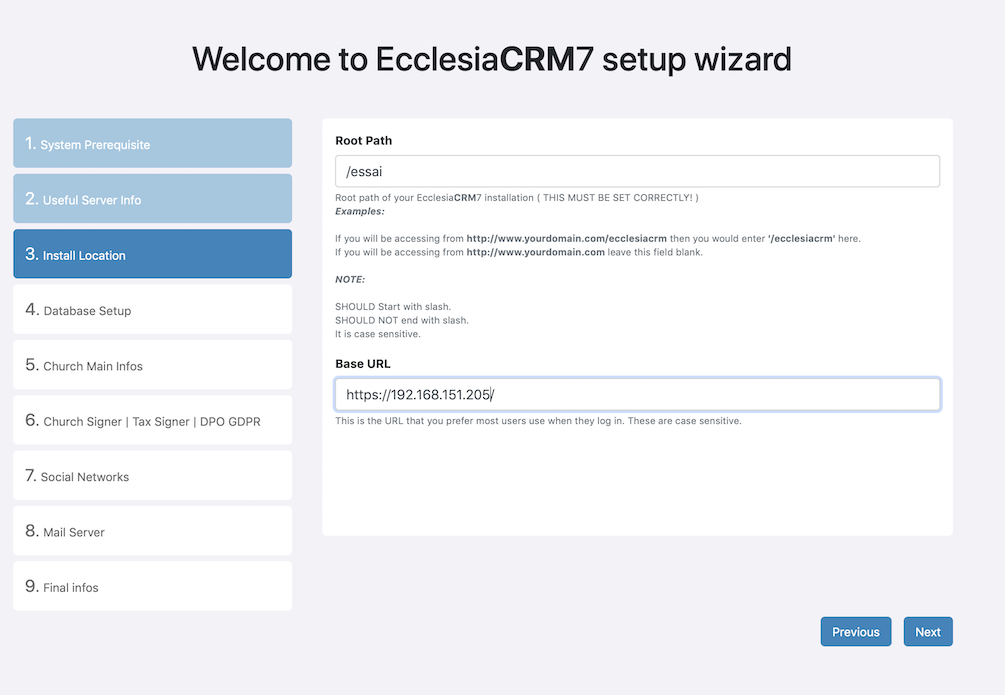Click the yourdomain.com/ecclesiacrm example URL text
1005x695 pixels.
[x=566, y=239]
